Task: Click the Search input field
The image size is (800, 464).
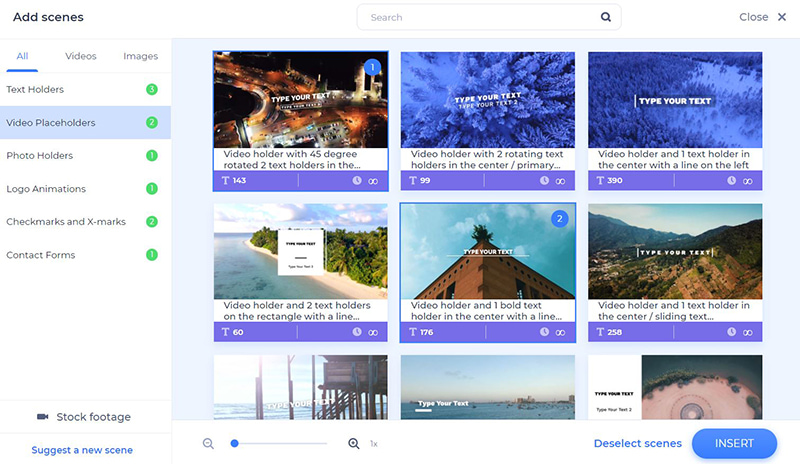Action: pyautogui.click(x=489, y=17)
